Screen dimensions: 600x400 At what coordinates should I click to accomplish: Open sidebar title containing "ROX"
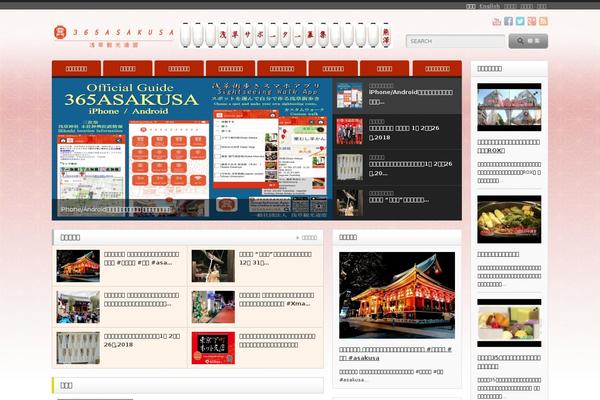[509, 146]
